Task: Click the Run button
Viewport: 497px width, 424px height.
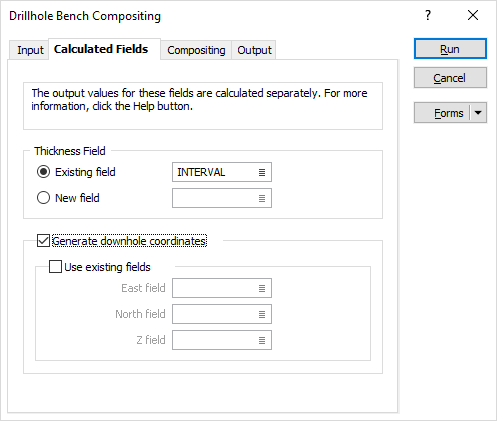Action: (450, 49)
